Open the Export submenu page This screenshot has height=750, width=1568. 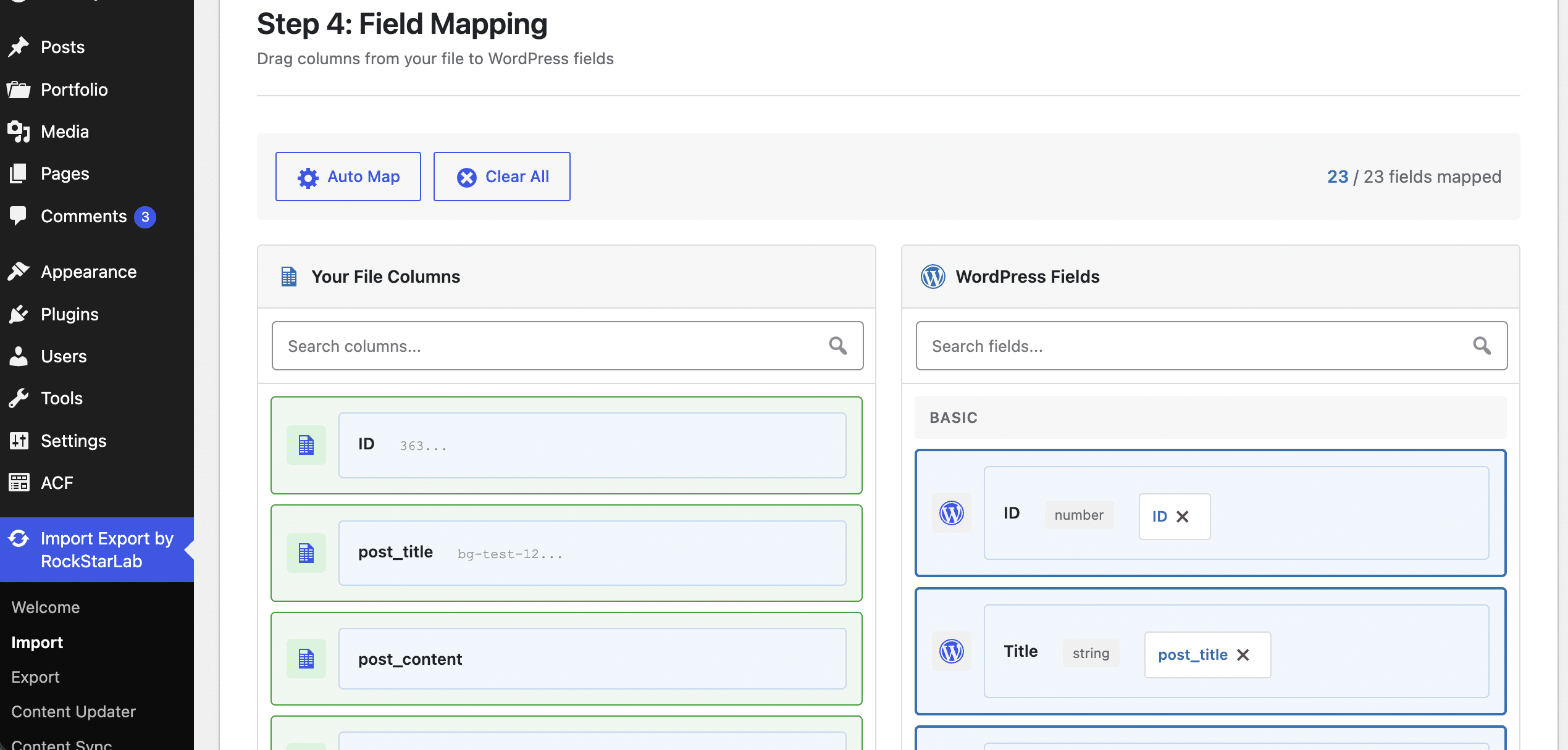click(x=35, y=677)
